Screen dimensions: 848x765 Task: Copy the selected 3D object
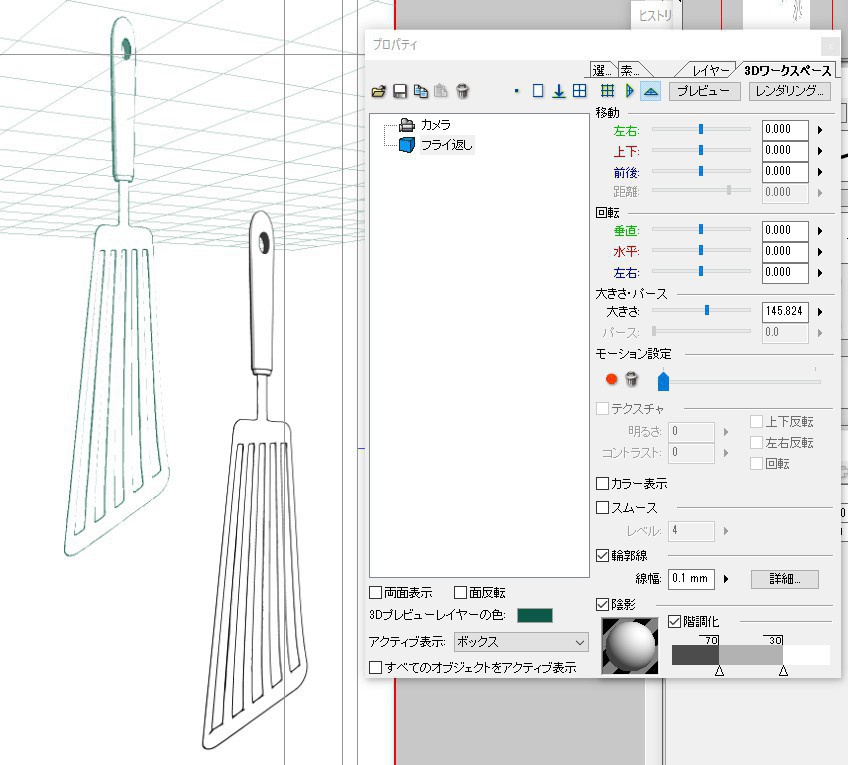pyautogui.click(x=421, y=90)
